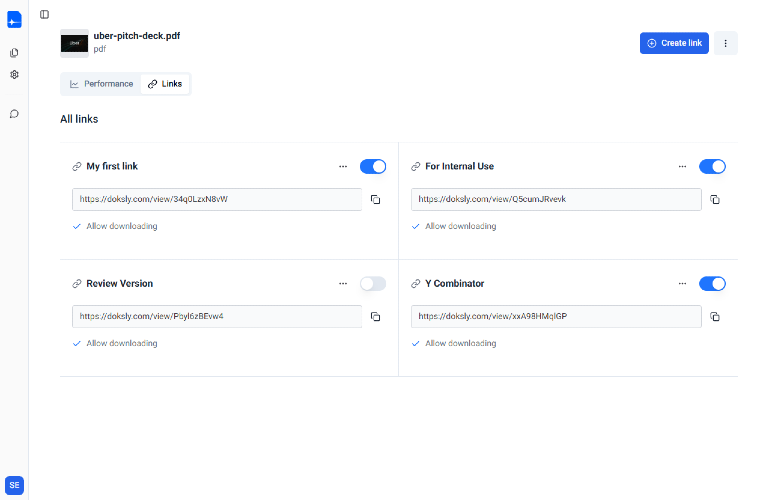Click the For Internal Use URL field

[x=556, y=200]
